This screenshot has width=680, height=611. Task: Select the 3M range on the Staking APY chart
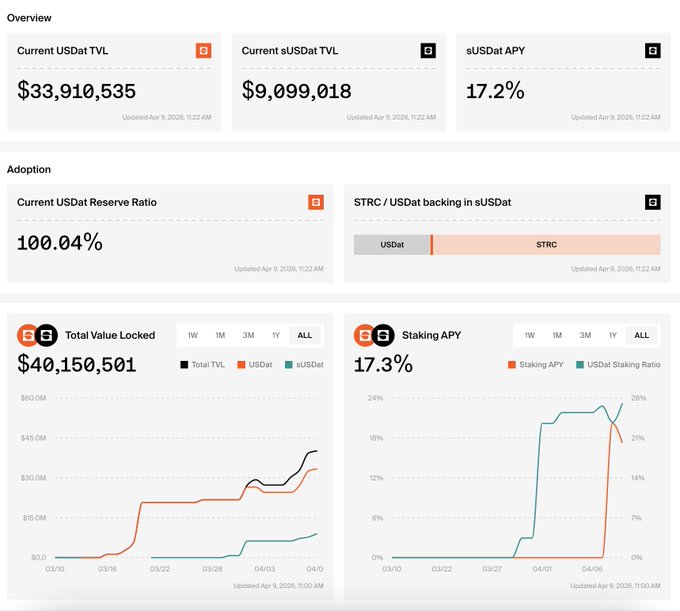pyautogui.click(x=585, y=335)
